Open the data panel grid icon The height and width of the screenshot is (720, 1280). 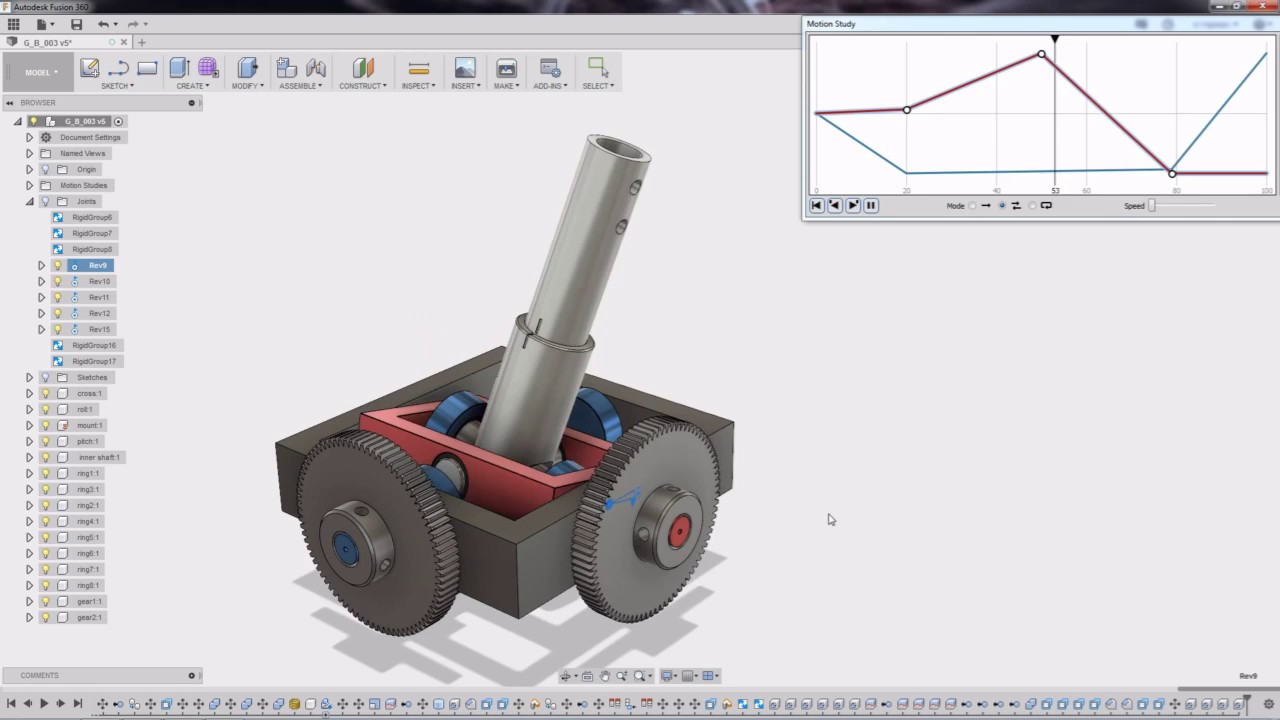coord(13,24)
